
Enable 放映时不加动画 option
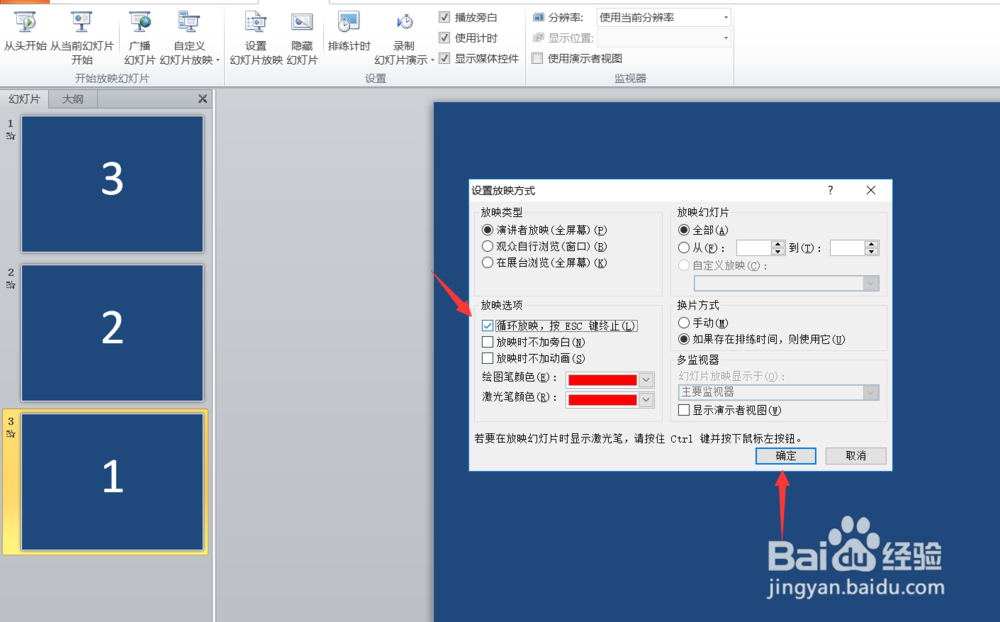(487, 356)
